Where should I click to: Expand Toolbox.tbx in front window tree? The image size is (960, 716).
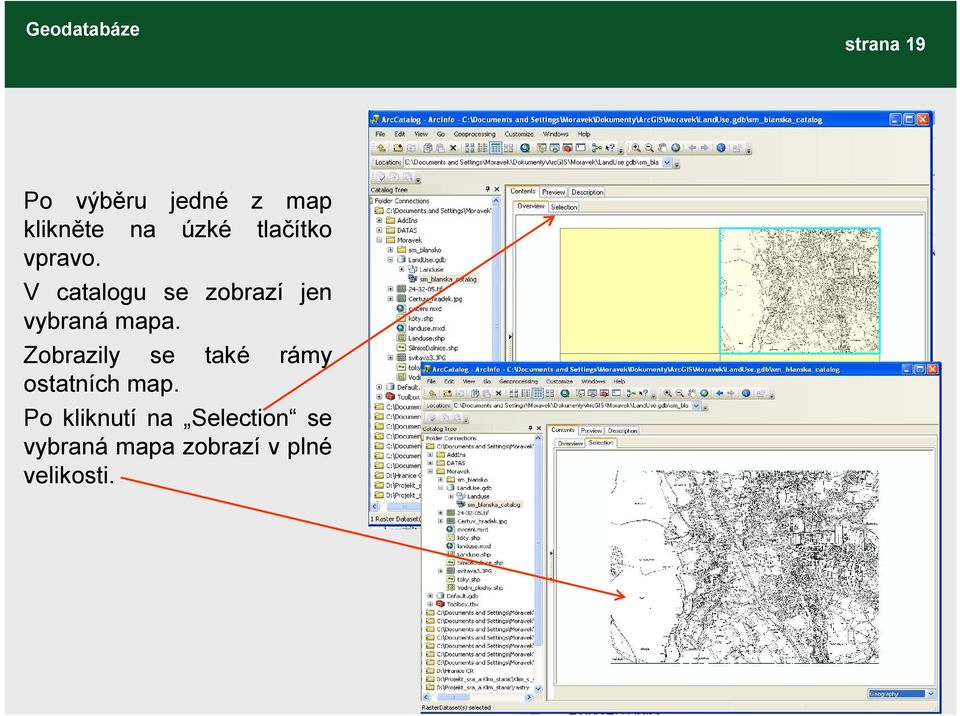430,604
